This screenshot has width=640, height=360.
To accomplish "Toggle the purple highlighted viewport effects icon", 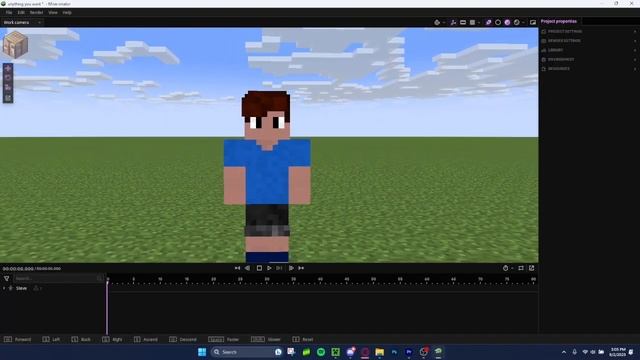I will [x=488, y=22].
